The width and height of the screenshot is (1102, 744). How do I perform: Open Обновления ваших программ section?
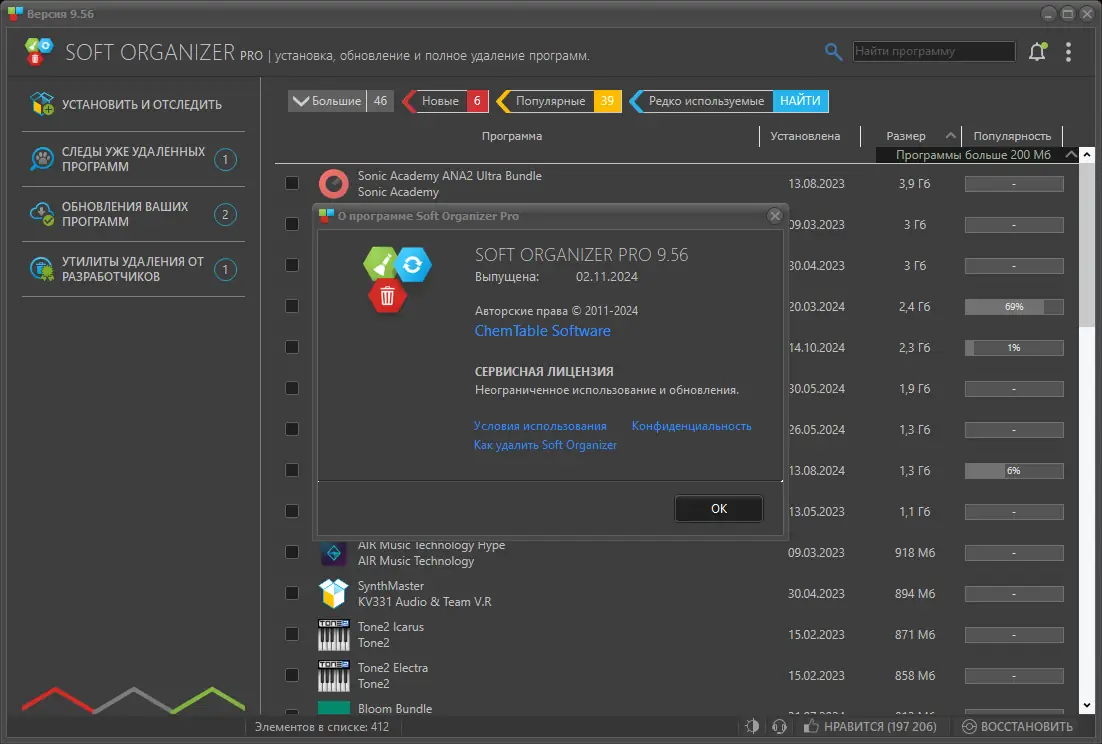pos(134,214)
